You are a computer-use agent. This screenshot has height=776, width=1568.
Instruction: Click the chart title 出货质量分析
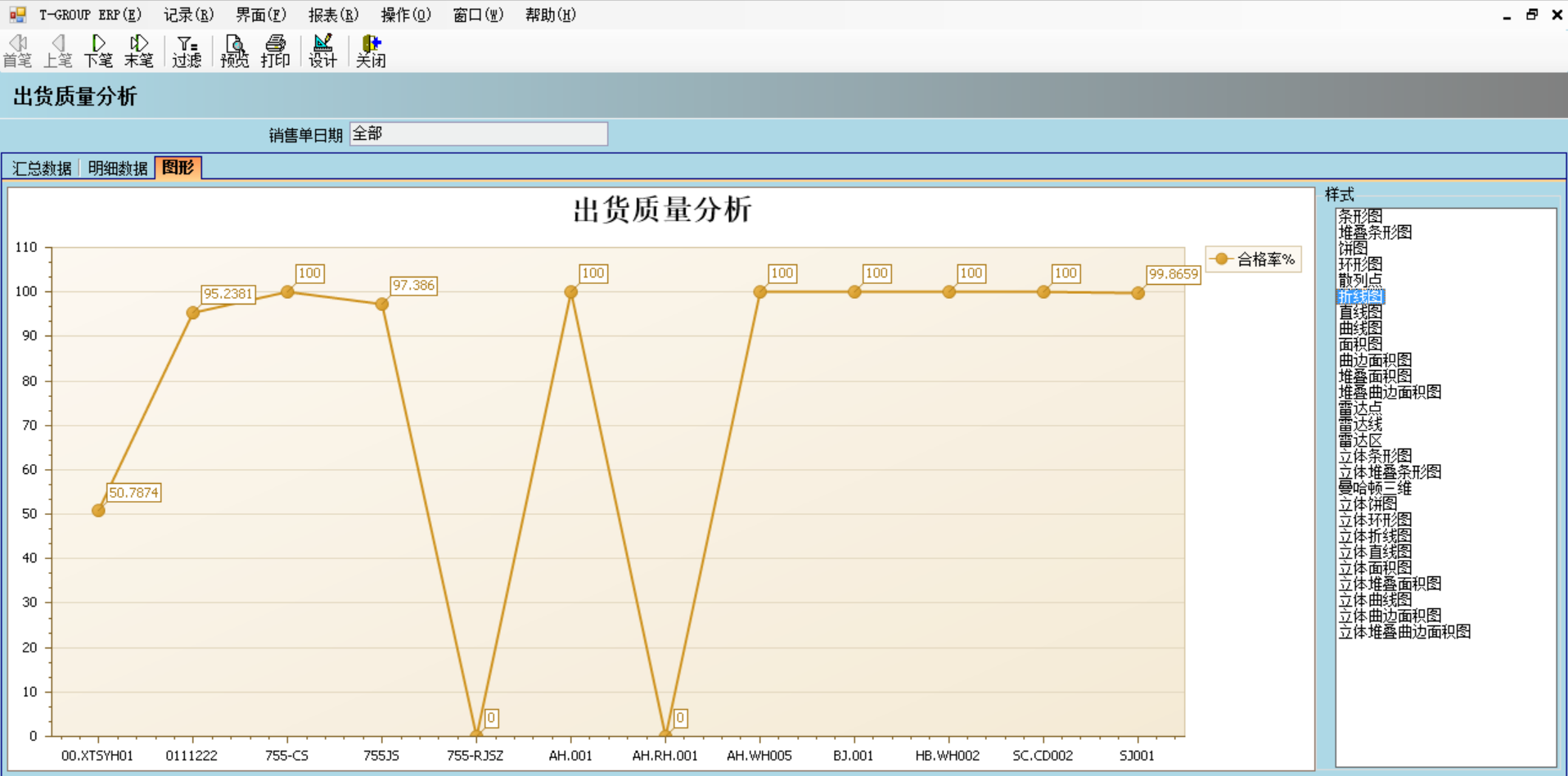pos(662,210)
